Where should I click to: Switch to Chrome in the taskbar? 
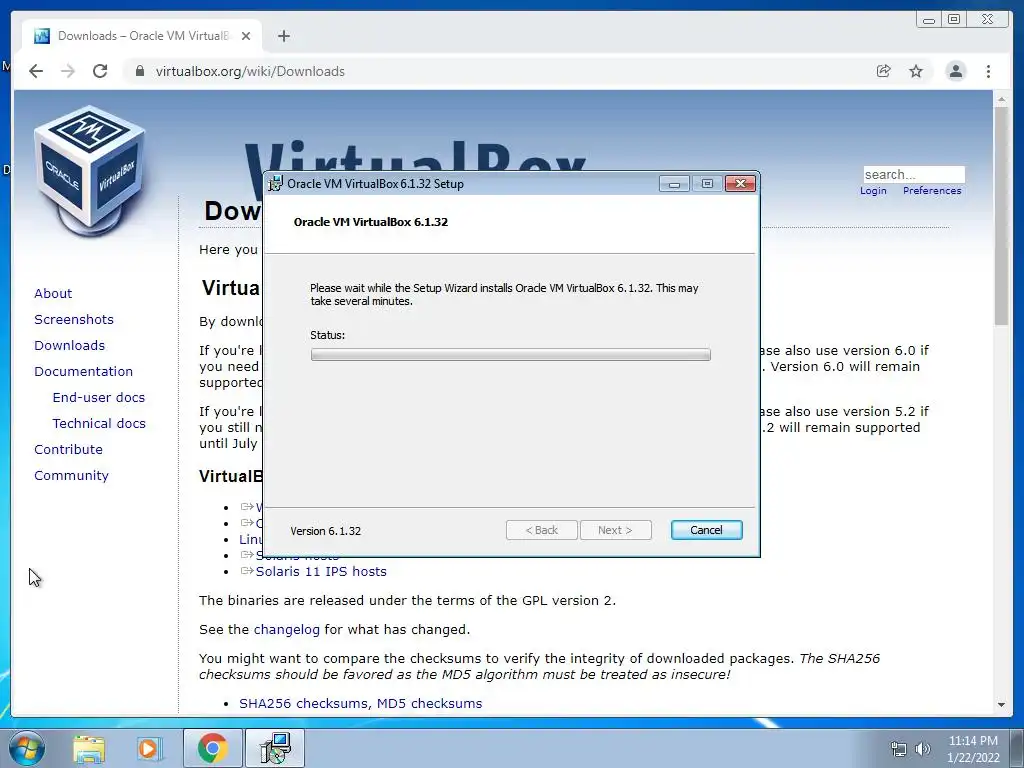(212, 748)
